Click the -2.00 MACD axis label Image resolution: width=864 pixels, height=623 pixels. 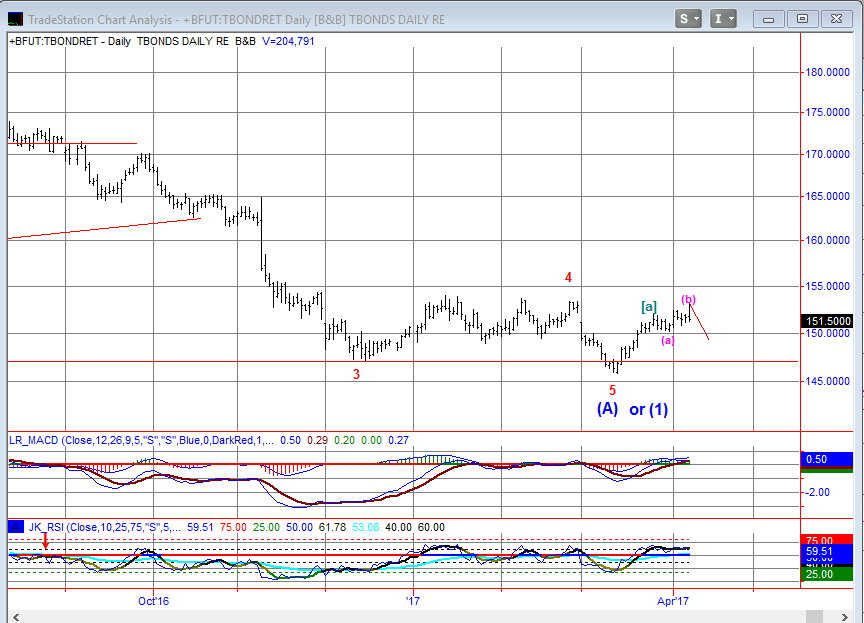pyautogui.click(x=817, y=492)
